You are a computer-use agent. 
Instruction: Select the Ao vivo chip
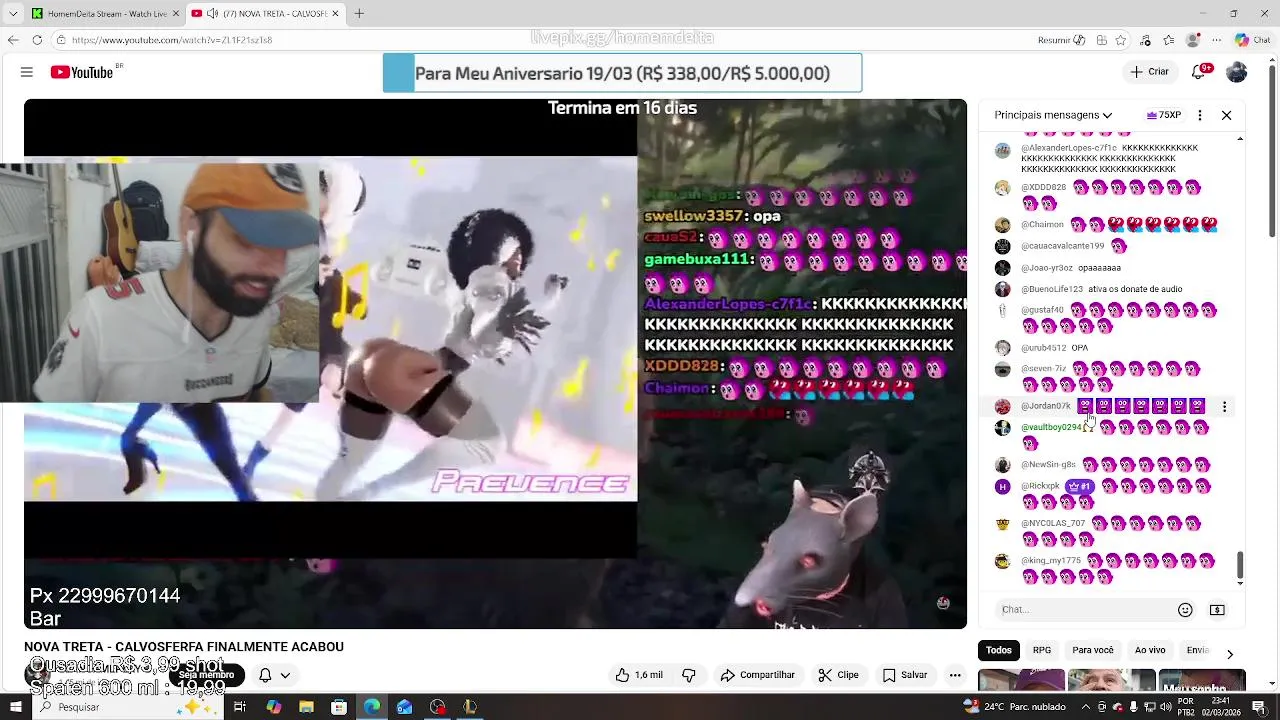point(1150,650)
